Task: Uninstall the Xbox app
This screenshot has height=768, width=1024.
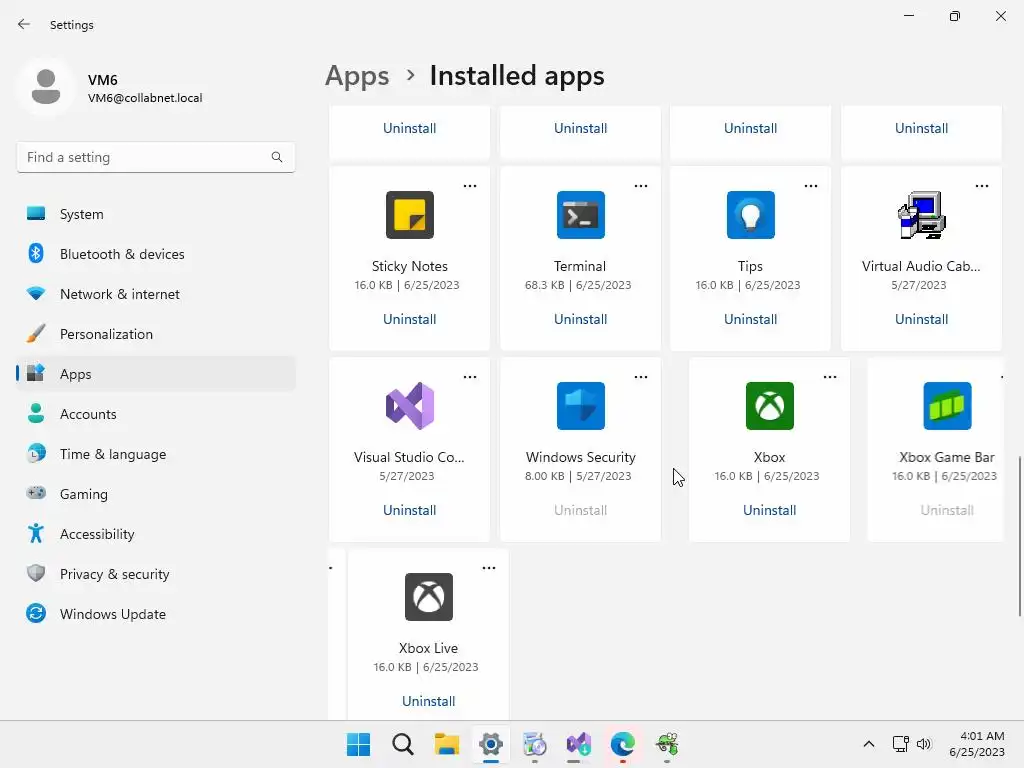Action: pos(769,510)
